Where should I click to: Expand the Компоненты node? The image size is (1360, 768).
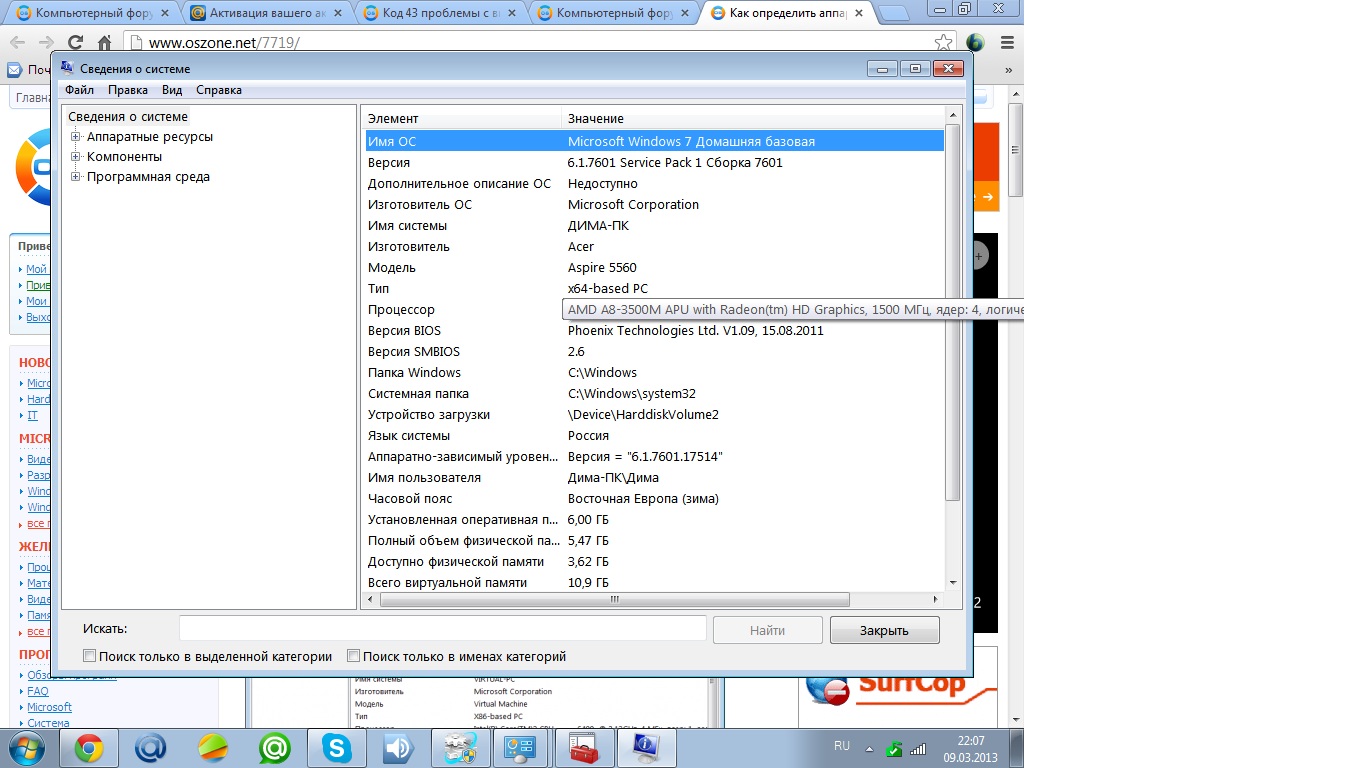pyautogui.click(x=76, y=157)
